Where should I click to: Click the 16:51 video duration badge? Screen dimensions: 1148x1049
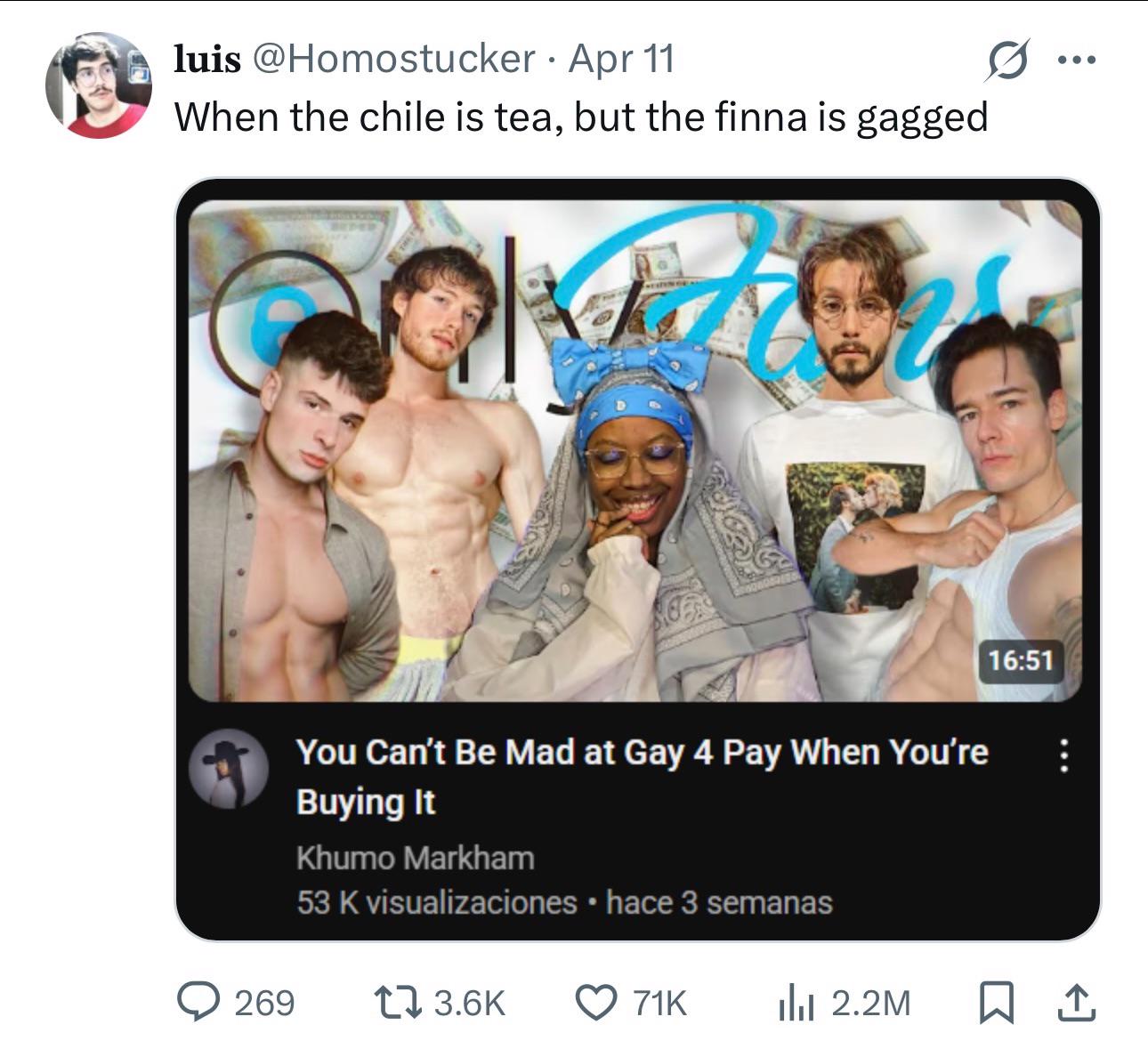pyautogui.click(x=1020, y=660)
